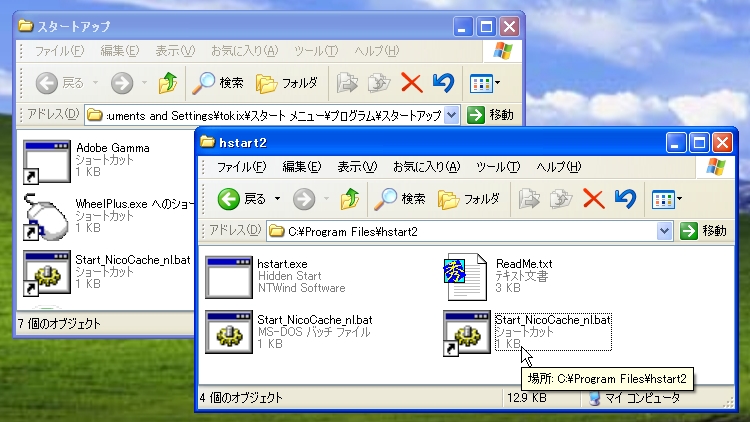This screenshot has width=750, height=422.
Task: Close the スタートアップ window
Action: [510, 26]
